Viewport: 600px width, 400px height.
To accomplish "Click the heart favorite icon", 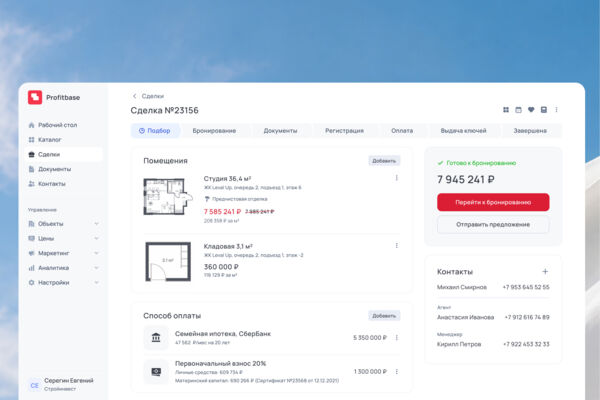I will click(531, 110).
